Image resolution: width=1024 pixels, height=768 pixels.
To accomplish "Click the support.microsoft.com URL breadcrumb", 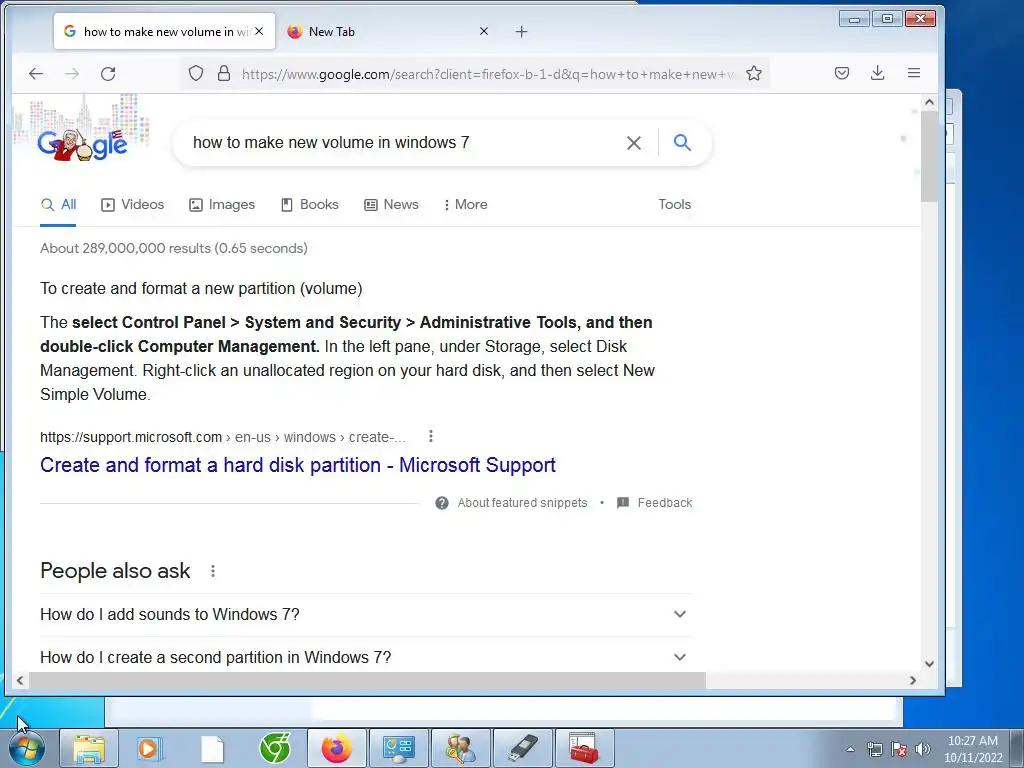I will coord(223,437).
